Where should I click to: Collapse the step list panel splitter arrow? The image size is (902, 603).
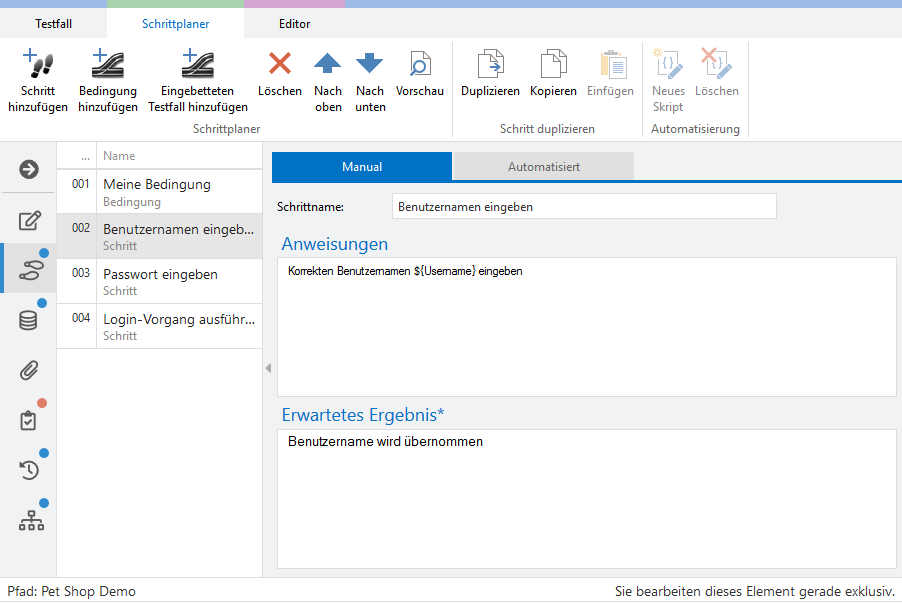click(268, 368)
